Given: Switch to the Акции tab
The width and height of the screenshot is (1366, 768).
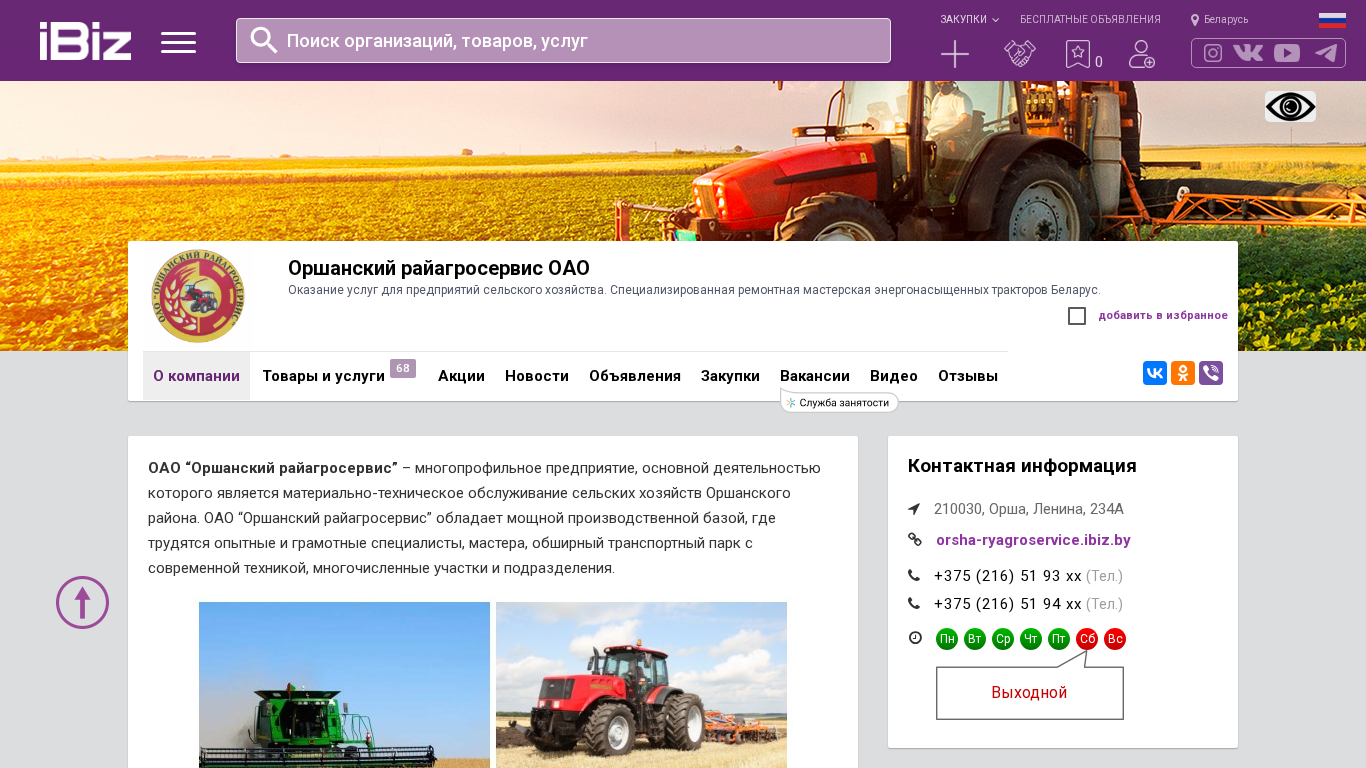Looking at the screenshot, I should tap(461, 376).
